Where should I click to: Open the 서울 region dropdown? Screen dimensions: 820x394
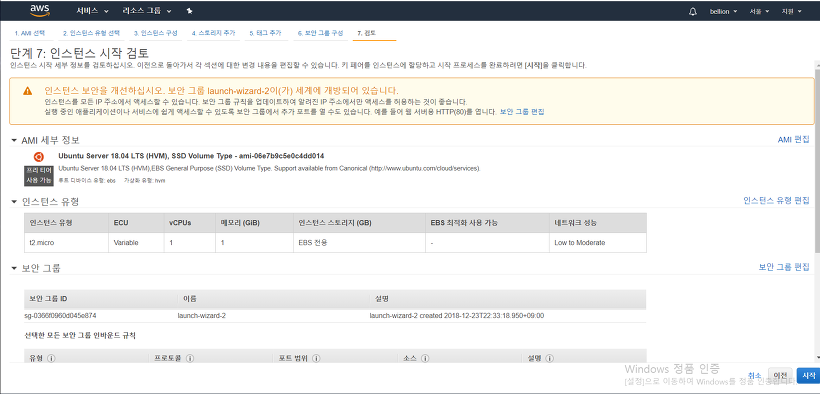(759, 12)
